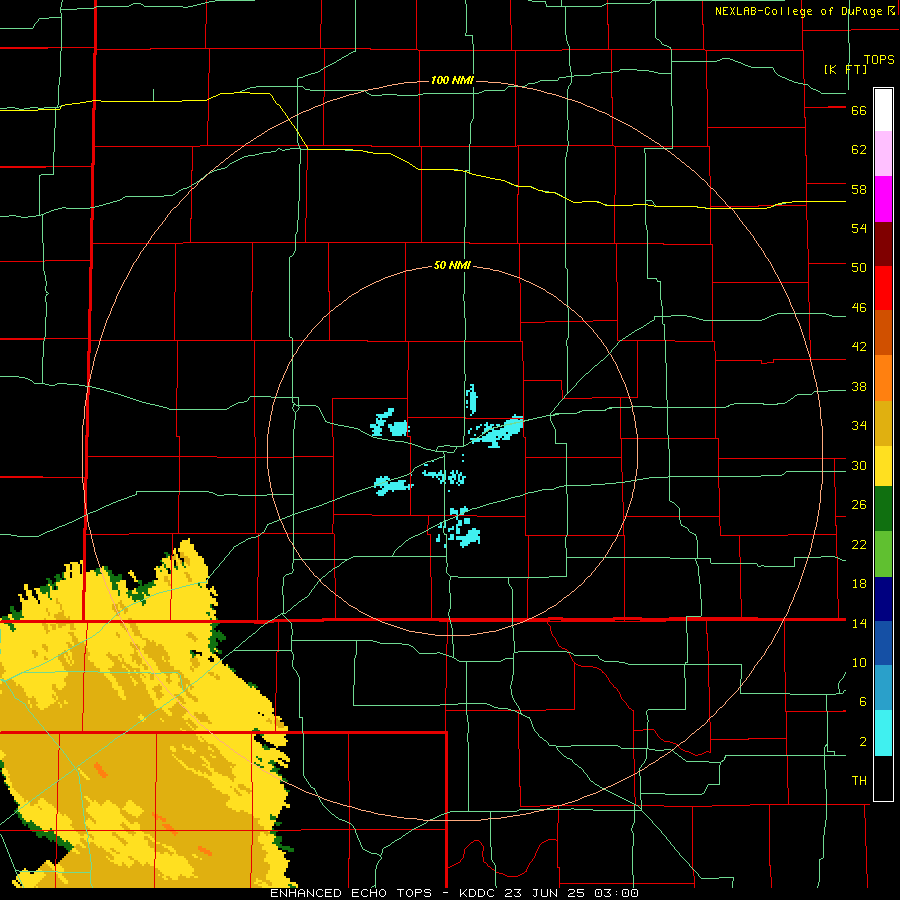
Task: Click the legend value 2
Action: 863,742
